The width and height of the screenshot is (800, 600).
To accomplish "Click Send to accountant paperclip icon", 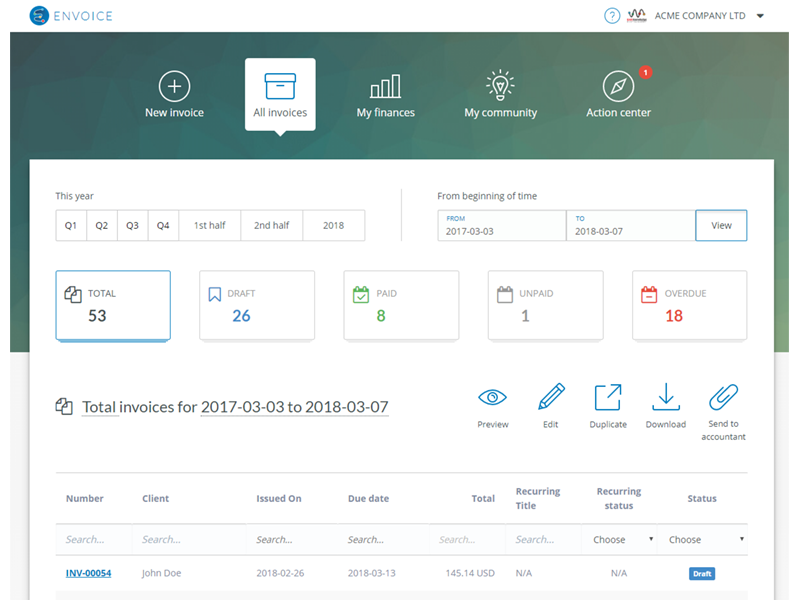I will pyautogui.click(x=723, y=397).
